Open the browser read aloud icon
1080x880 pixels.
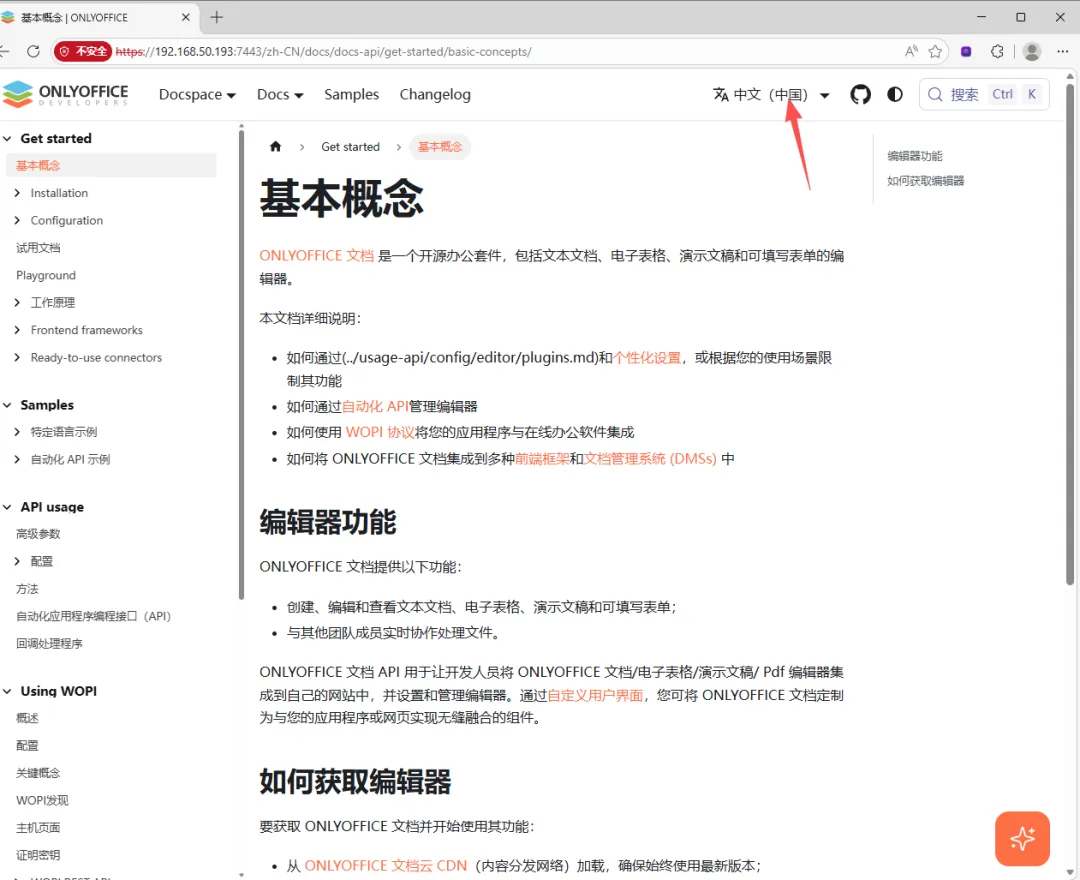[911, 52]
